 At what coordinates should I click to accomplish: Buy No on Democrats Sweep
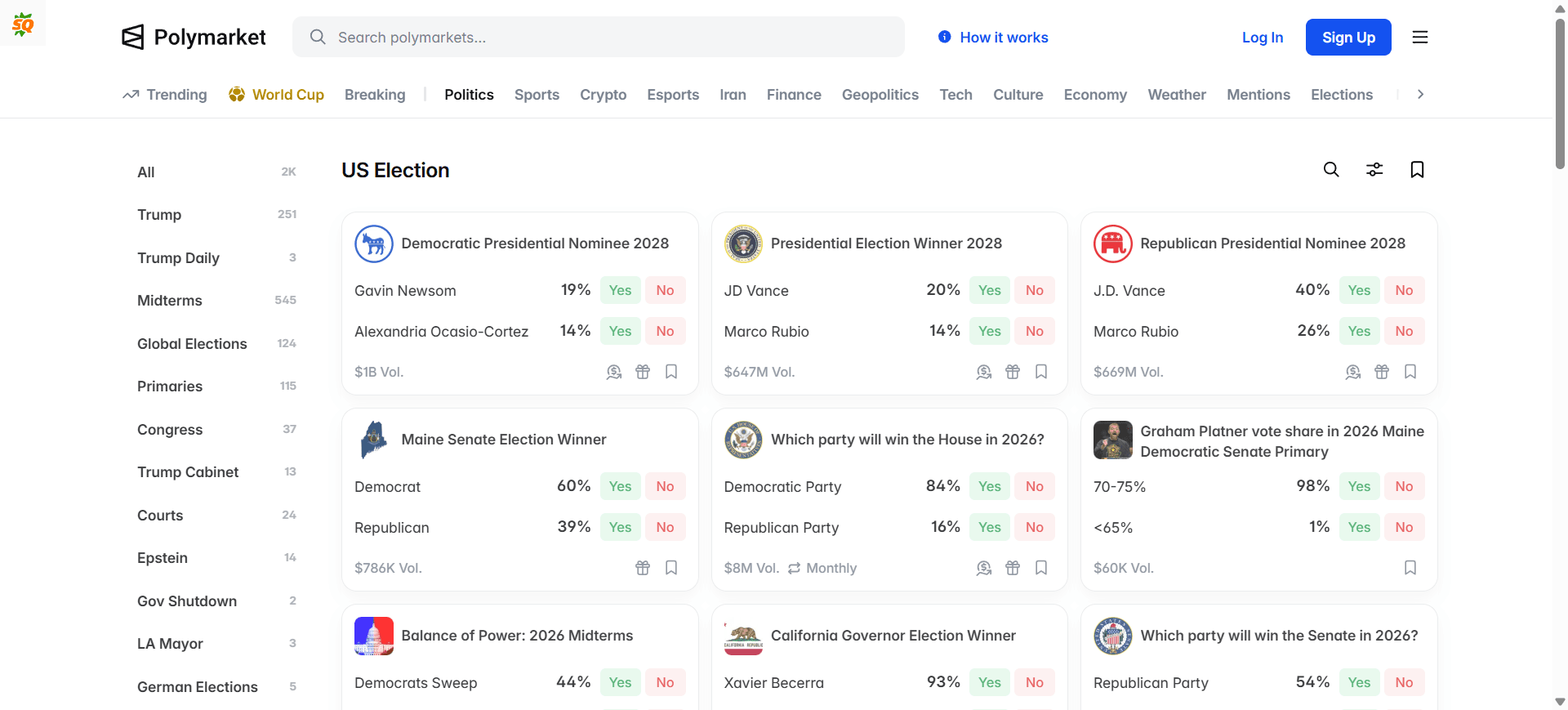pos(665,682)
